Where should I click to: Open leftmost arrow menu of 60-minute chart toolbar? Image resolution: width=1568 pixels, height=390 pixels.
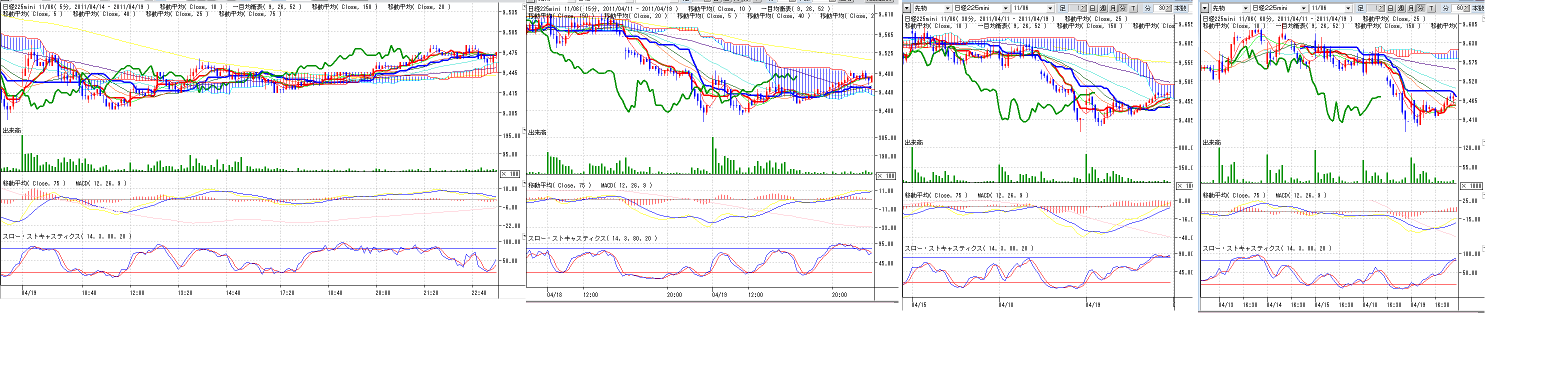(x=1205, y=8)
